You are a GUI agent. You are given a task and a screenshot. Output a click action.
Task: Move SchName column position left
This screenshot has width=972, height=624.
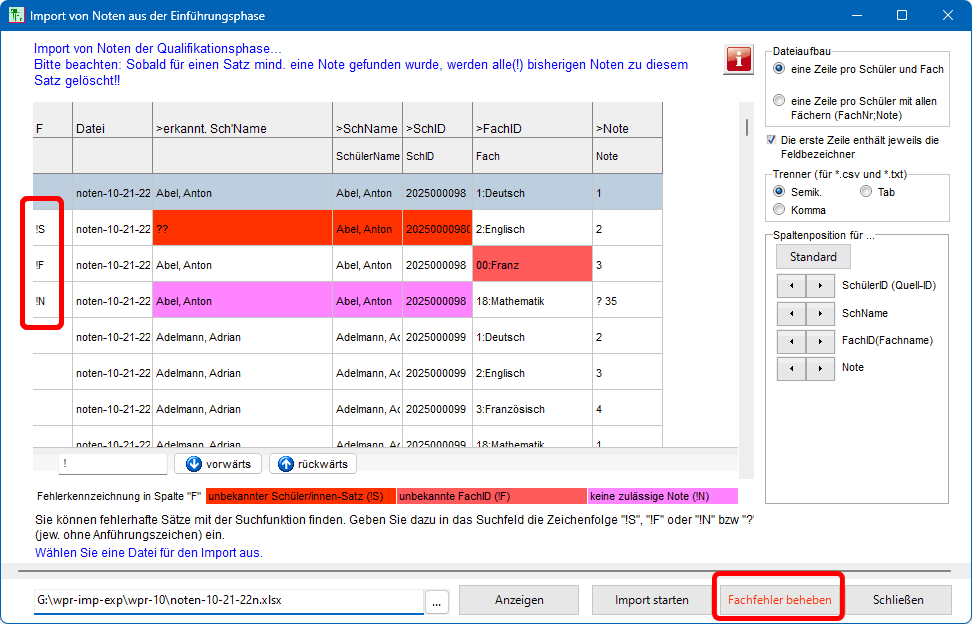791,314
